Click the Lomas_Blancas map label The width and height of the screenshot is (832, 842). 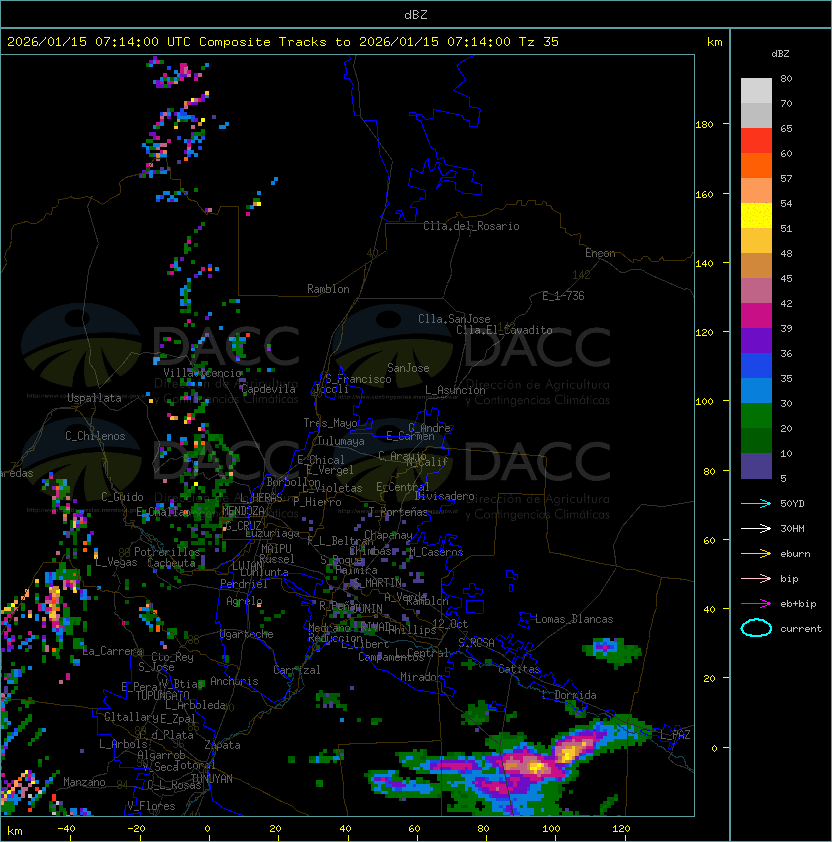coord(574,619)
